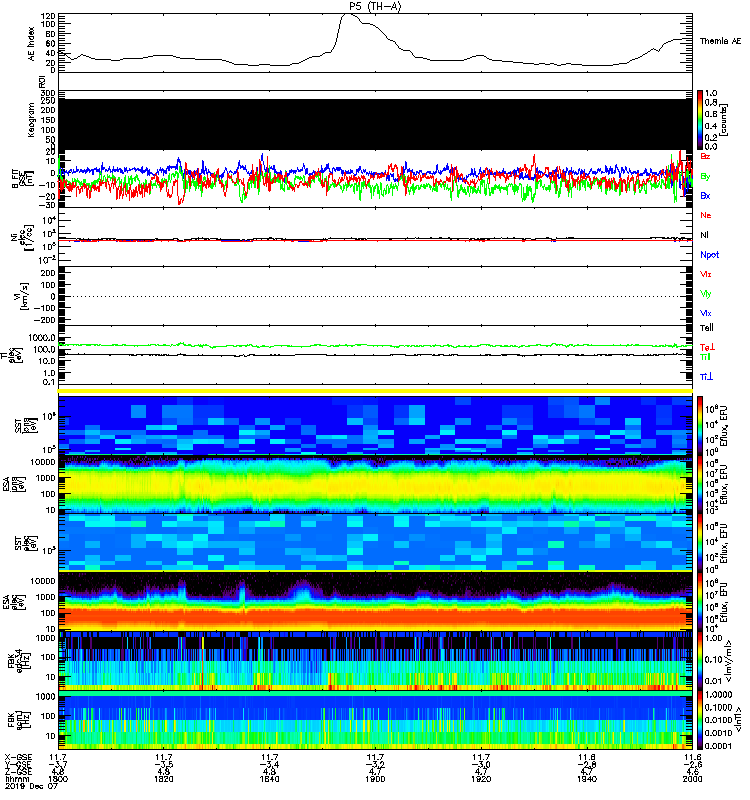This screenshot has width=750, height=800.
Task: Click the SST electron Eflux color bar
Action: pos(700,542)
